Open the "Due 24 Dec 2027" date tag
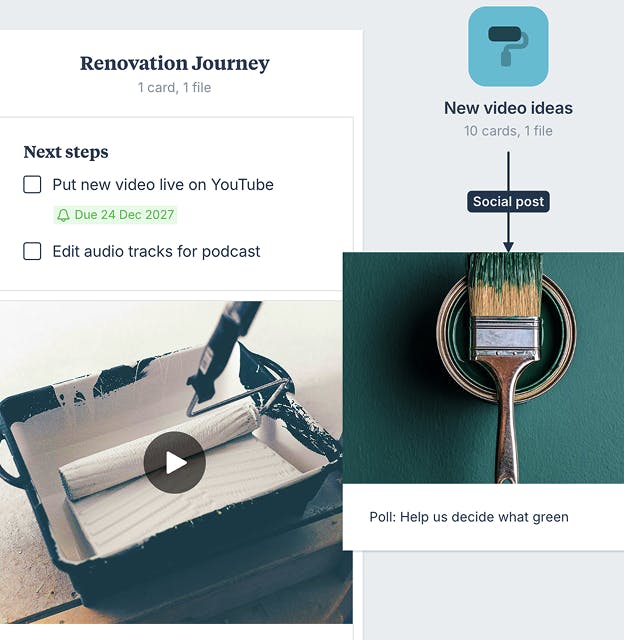 (x=116, y=215)
